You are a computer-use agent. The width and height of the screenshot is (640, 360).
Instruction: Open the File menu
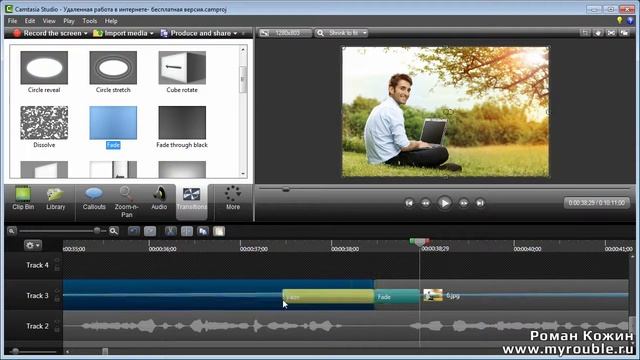click(x=13, y=21)
